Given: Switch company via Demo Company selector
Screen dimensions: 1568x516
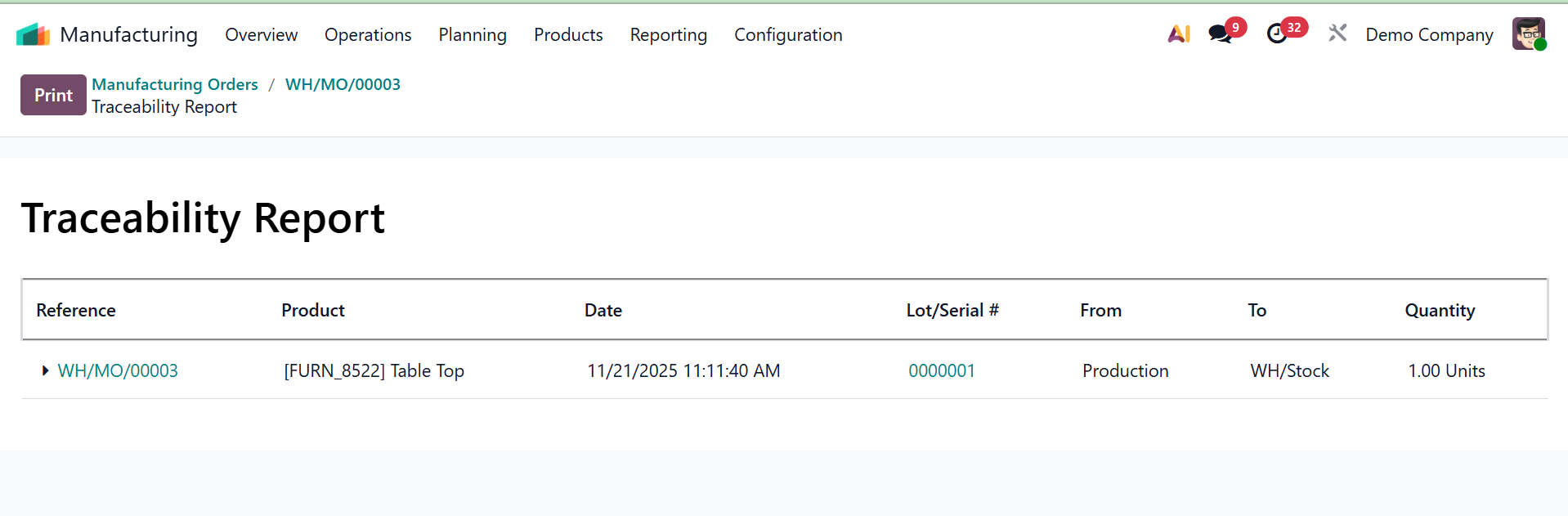Looking at the screenshot, I should coord(1429,35).
